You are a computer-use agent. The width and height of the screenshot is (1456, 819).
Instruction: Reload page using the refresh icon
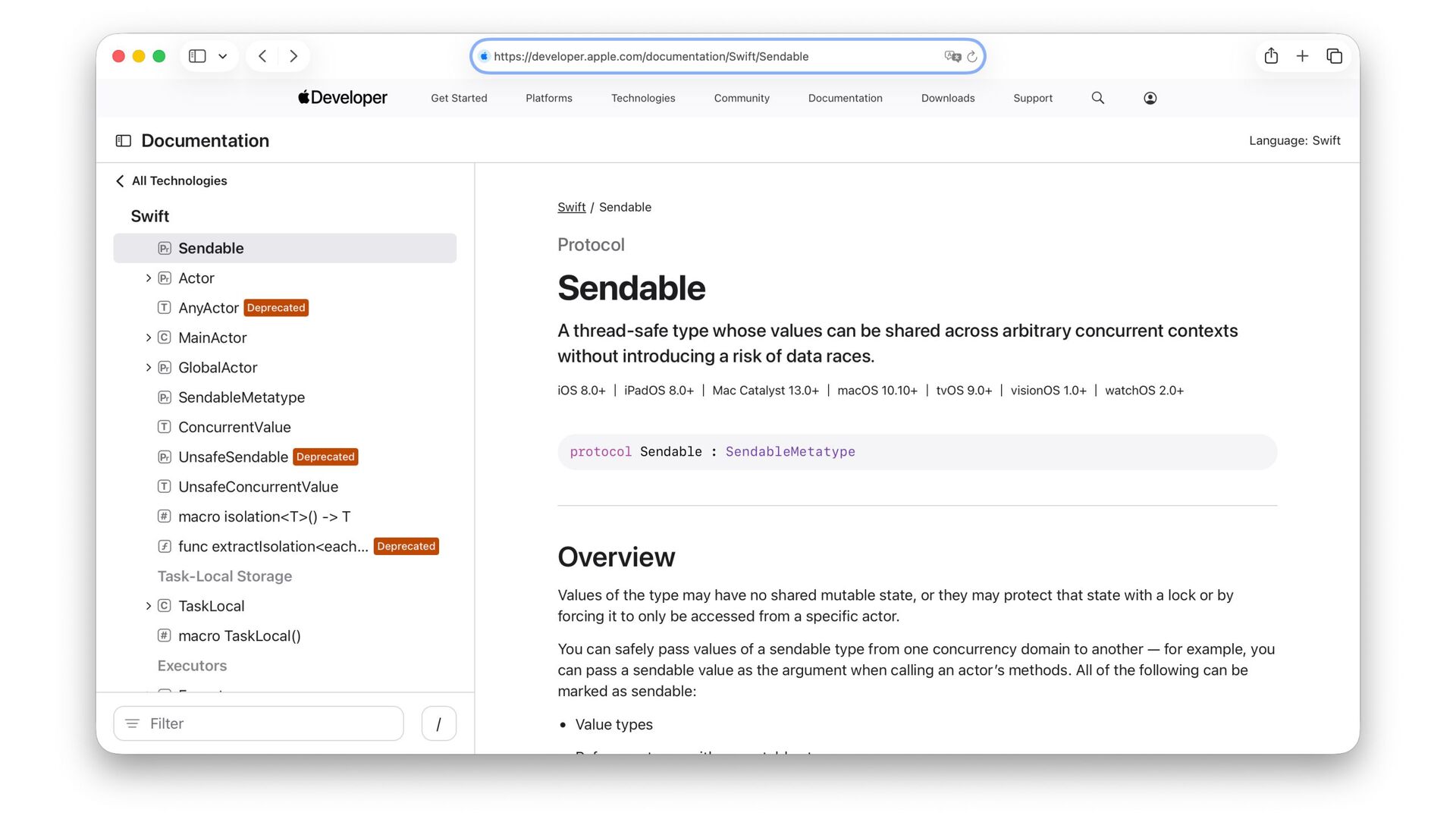[972, 57]
